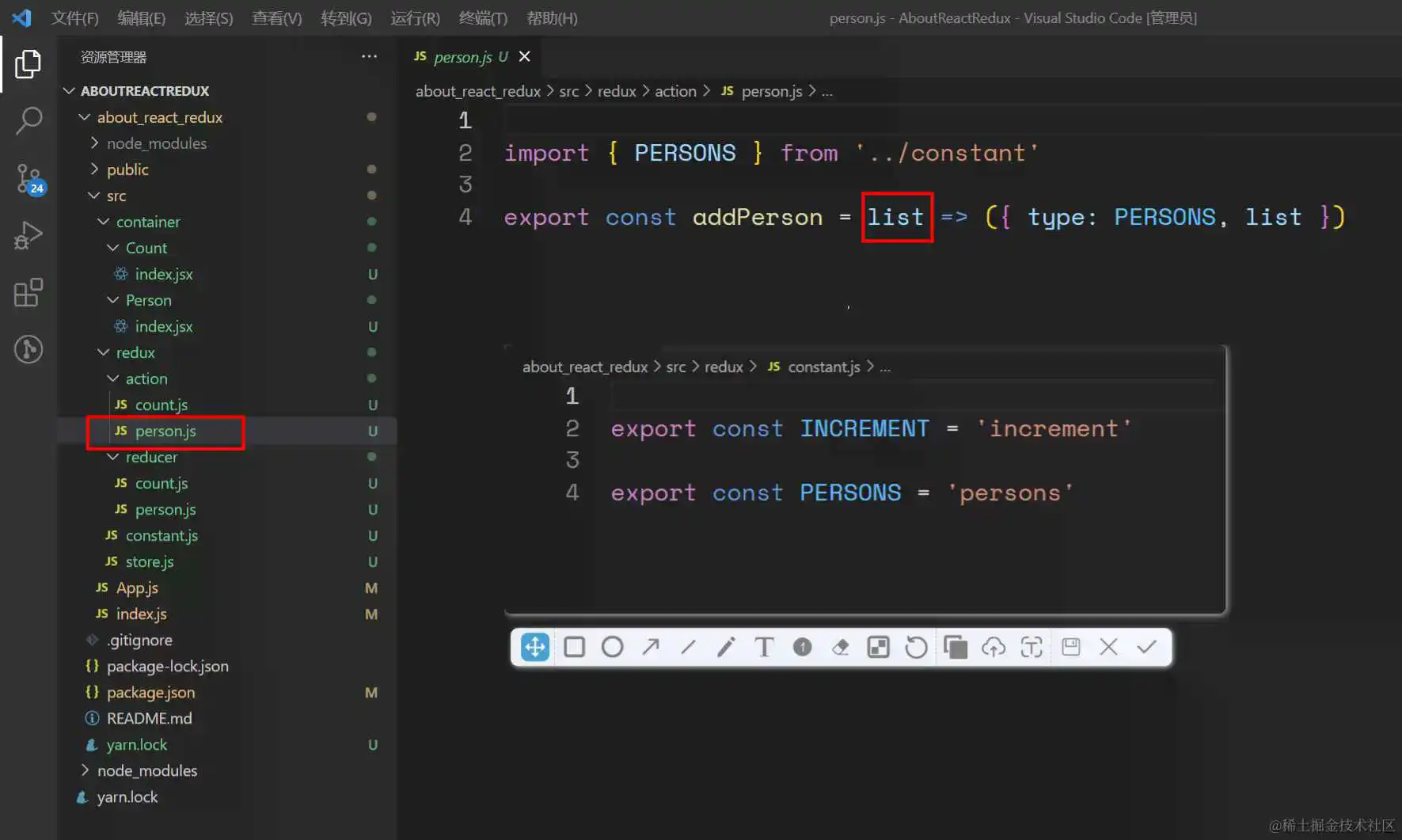The image size is (1402, 840).
Task: Open the Git graph icon in activity bar
Action: 28,349
